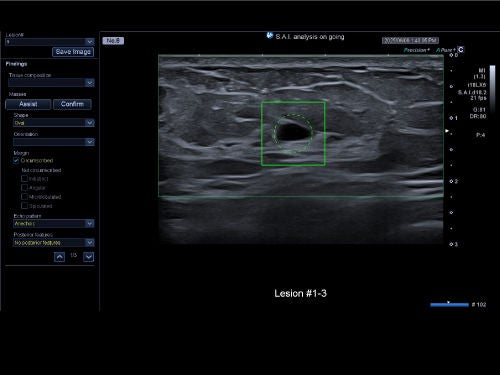
Task: Click the focus position arrow marker on depth scale
Action: 447,131
